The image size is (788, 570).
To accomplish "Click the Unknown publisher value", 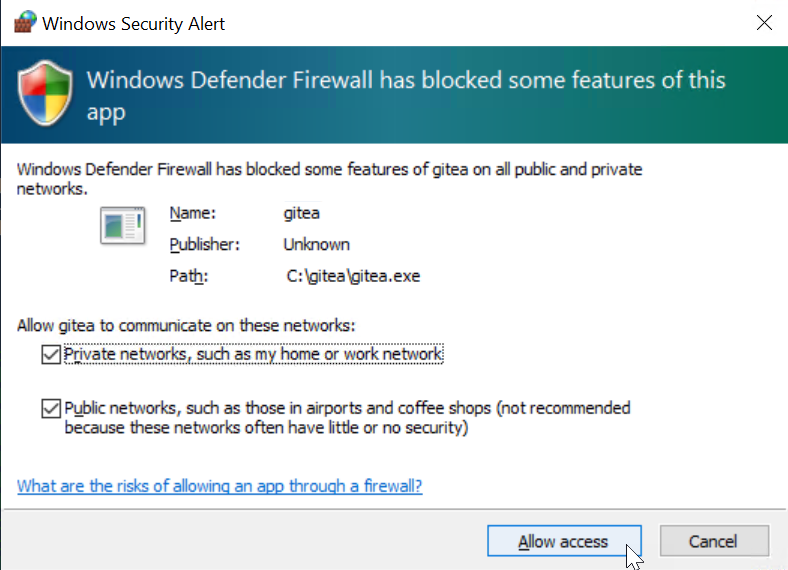I will 317,245.
